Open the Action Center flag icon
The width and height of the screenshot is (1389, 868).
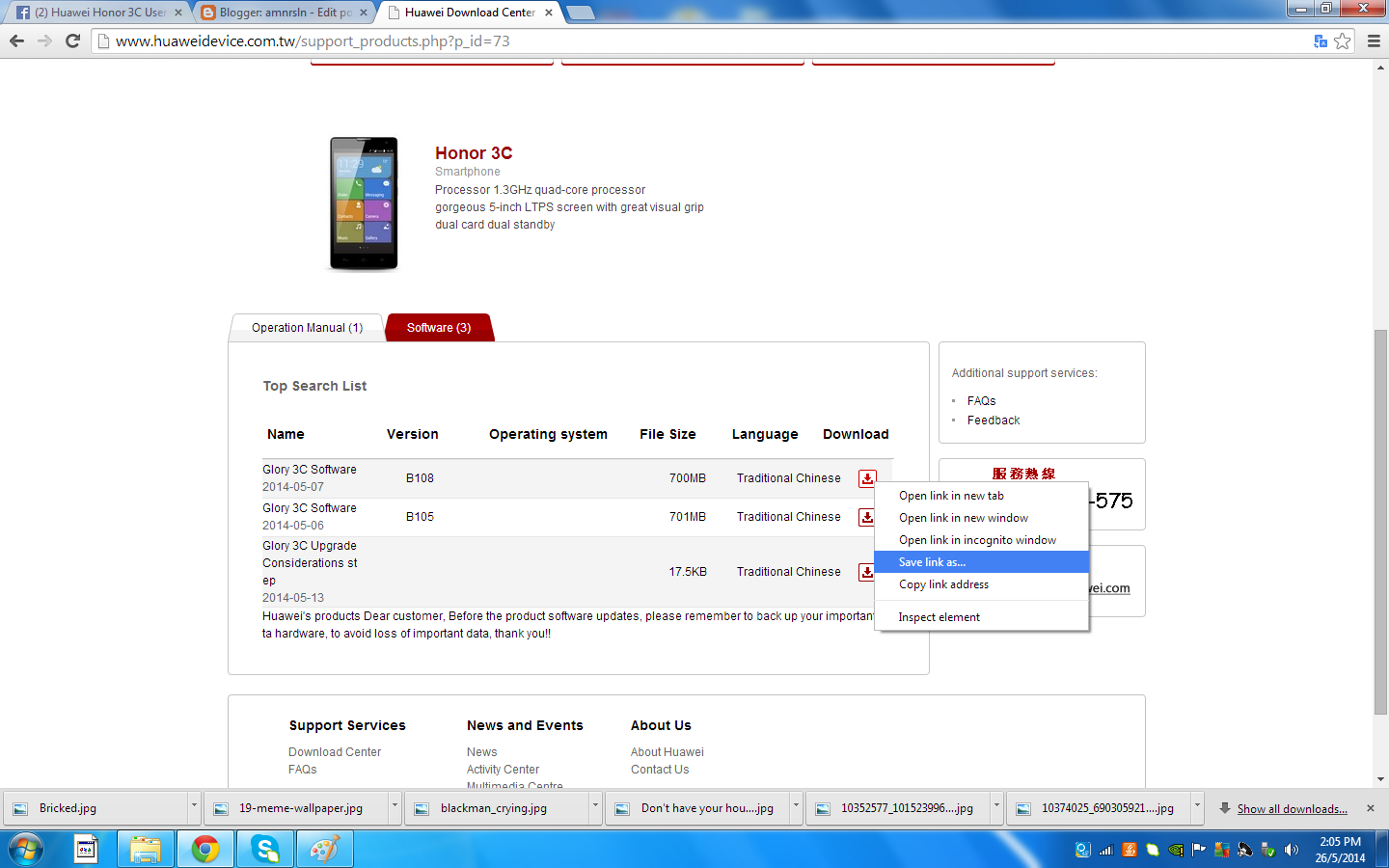tap(1199, 850)
